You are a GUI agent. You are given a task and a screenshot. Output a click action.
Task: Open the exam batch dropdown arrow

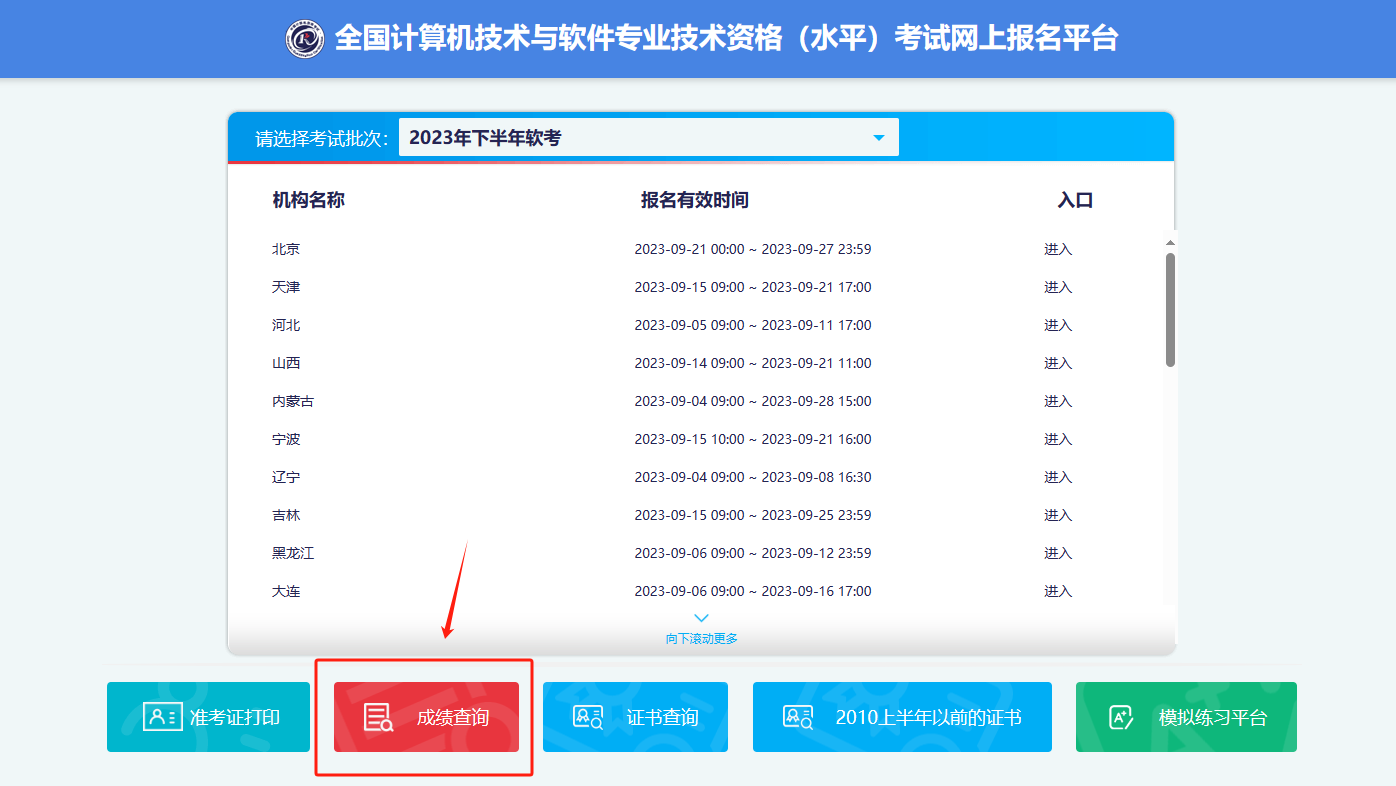[879, 138]
